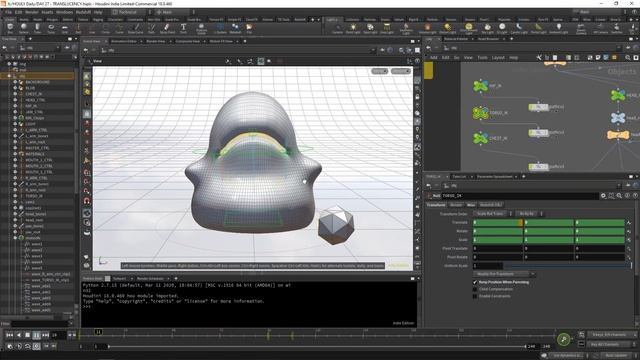The image size is (640, 360).
Task: Select the Sphere shelf tool
Action: pos(24,28)
